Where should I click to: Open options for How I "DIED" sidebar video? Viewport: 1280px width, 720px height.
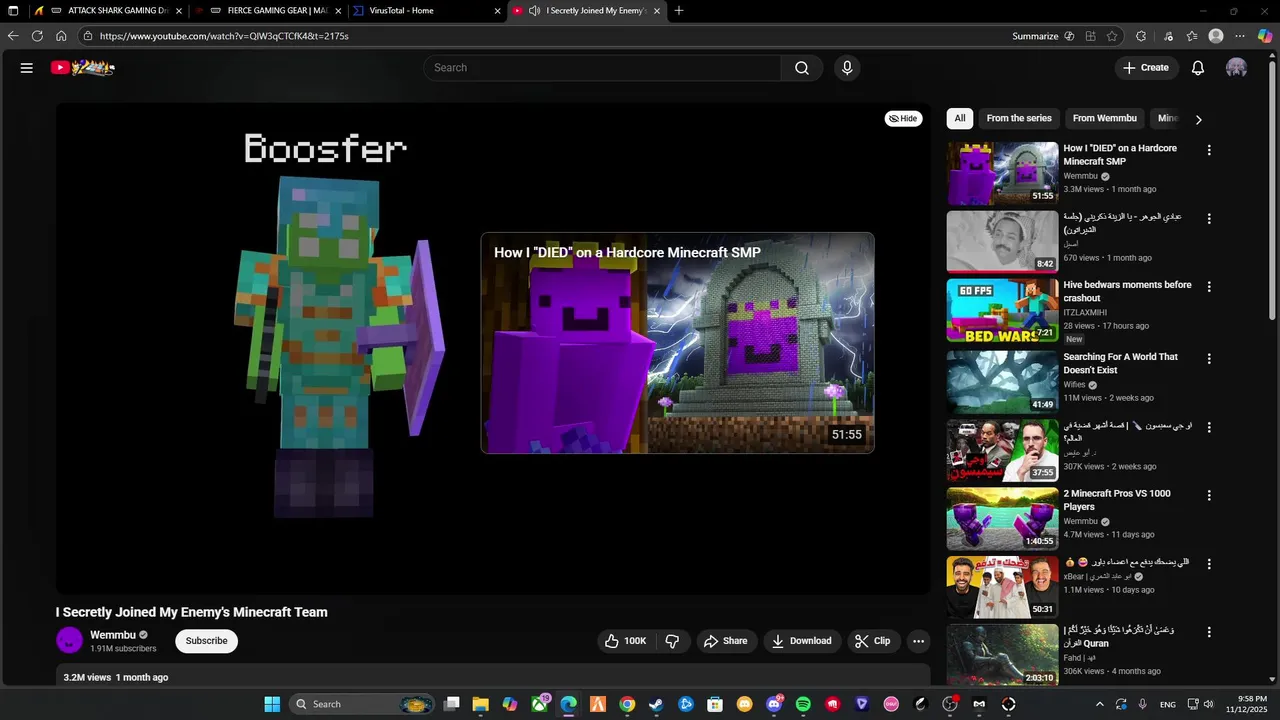(x=1209, y=150)
